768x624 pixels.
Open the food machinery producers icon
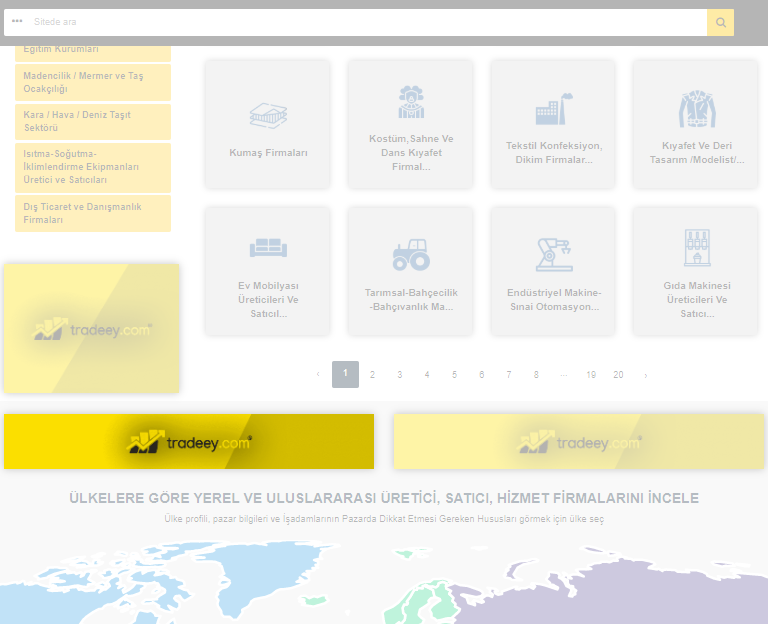(x=696, y=247)
